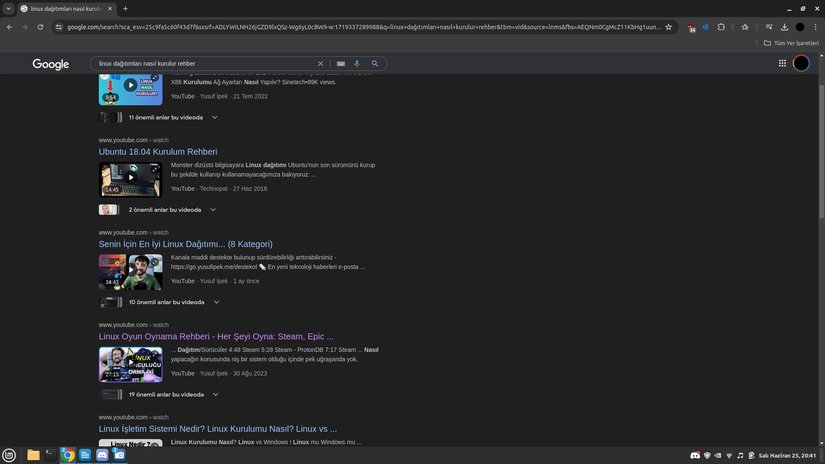Viewport: 825px width, 464px height.
Task: Open Ubuntu 18.04 Kurulum Rehberi result
Action: click(x=158, y=152)
